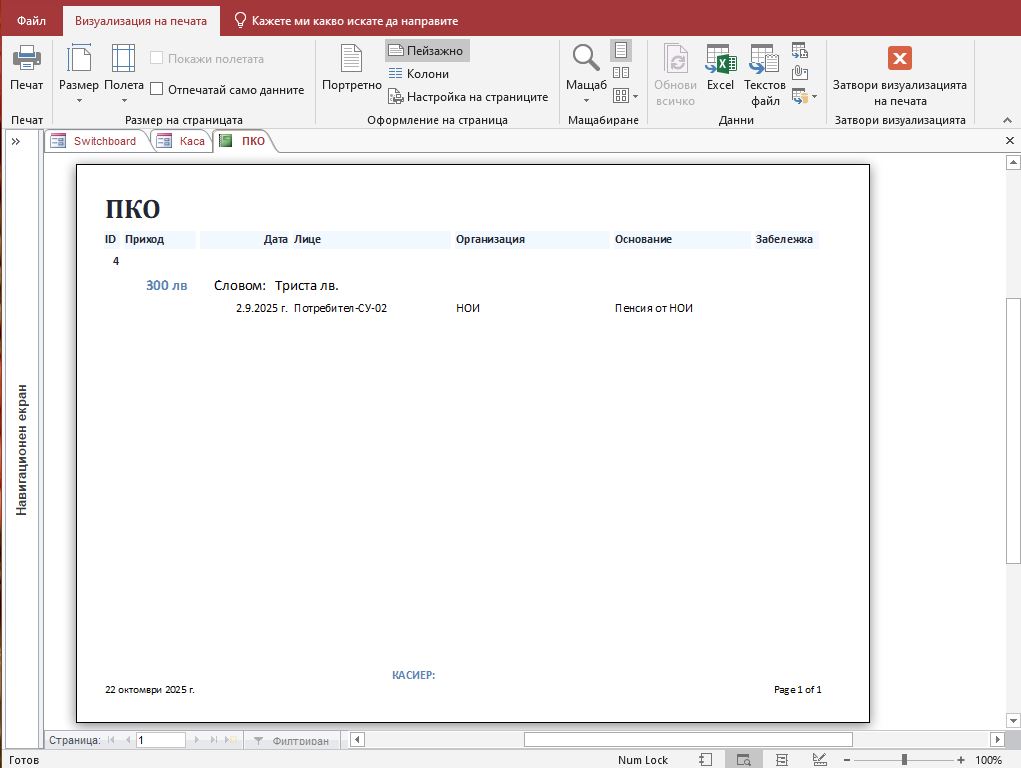Open Настройка на страниците page setup

click(467, 97)
